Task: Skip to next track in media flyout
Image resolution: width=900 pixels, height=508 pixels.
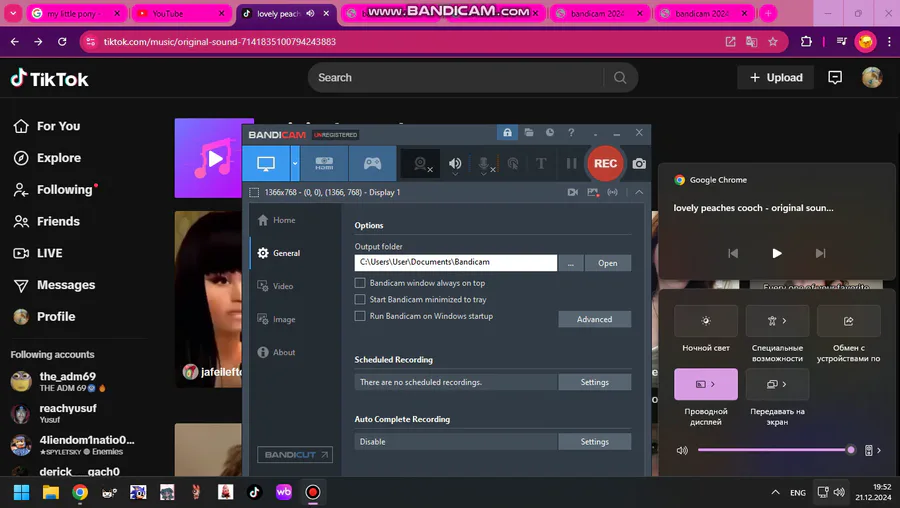Action: pyautogui.click(x=821, y=253)
